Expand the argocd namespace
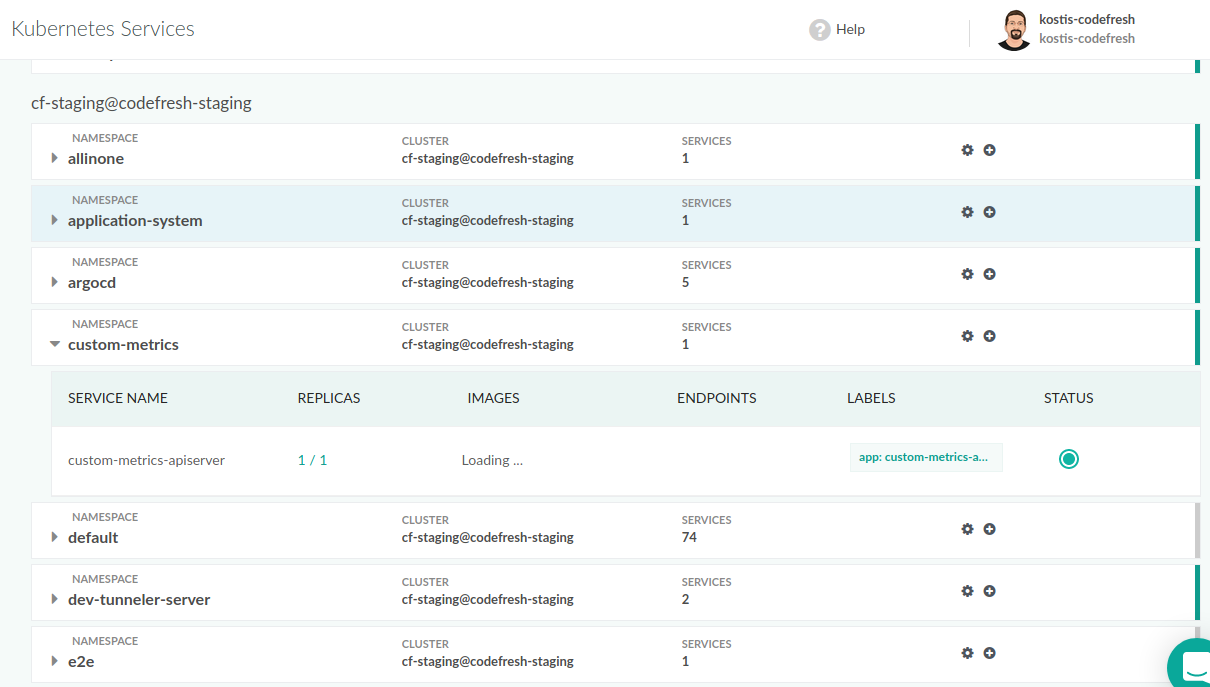This screenshot has width=1210, height=687. (x=55, y=283)
